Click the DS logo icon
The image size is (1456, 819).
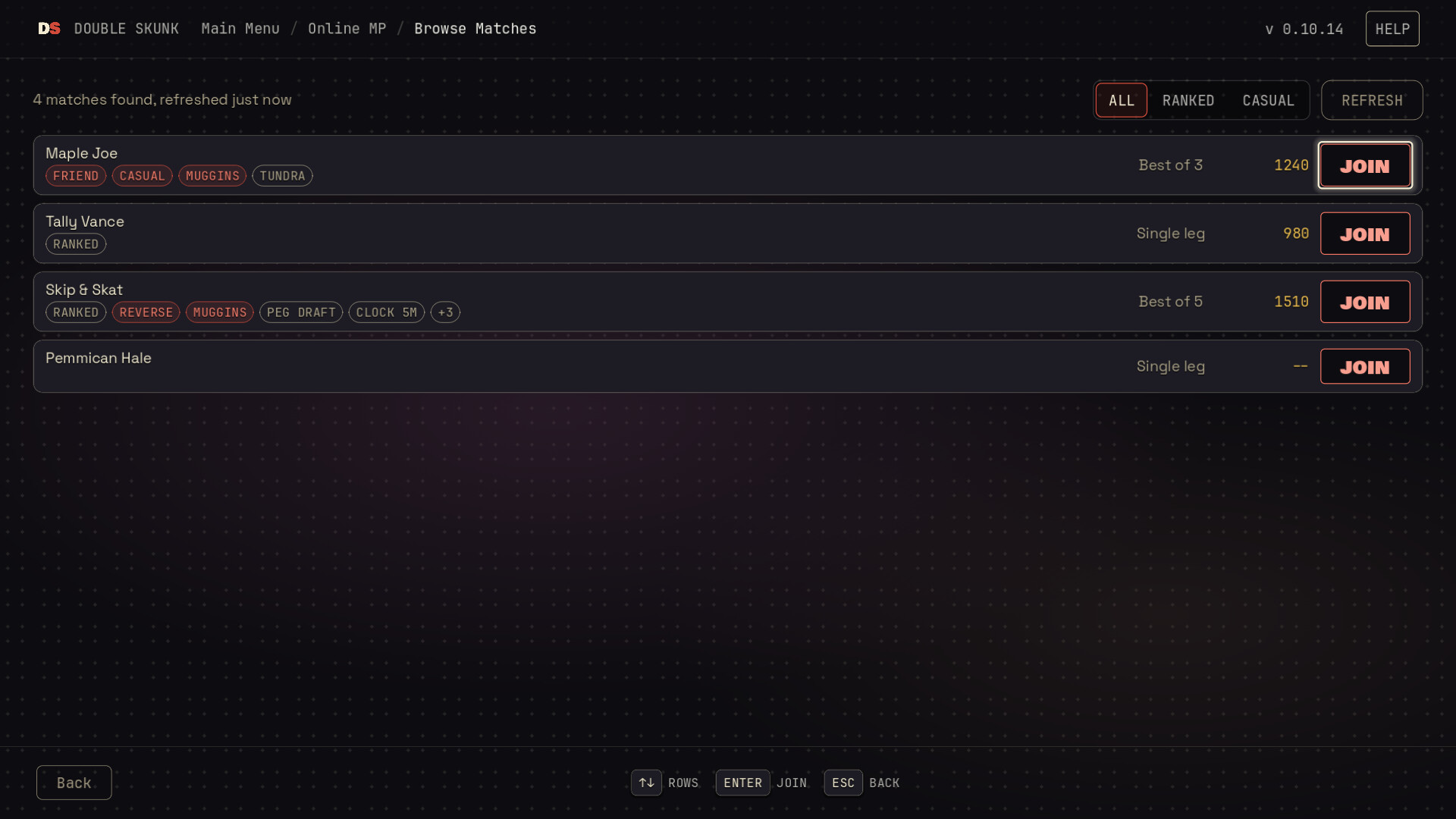click(x=49, y=29)
